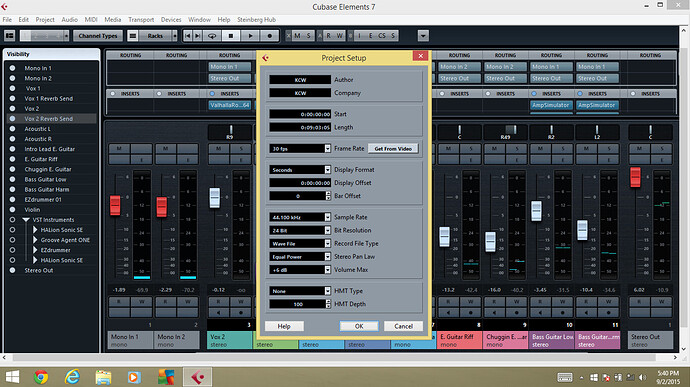Click the volume speaker tray icon
690x387 pixels.
point(642,377)
